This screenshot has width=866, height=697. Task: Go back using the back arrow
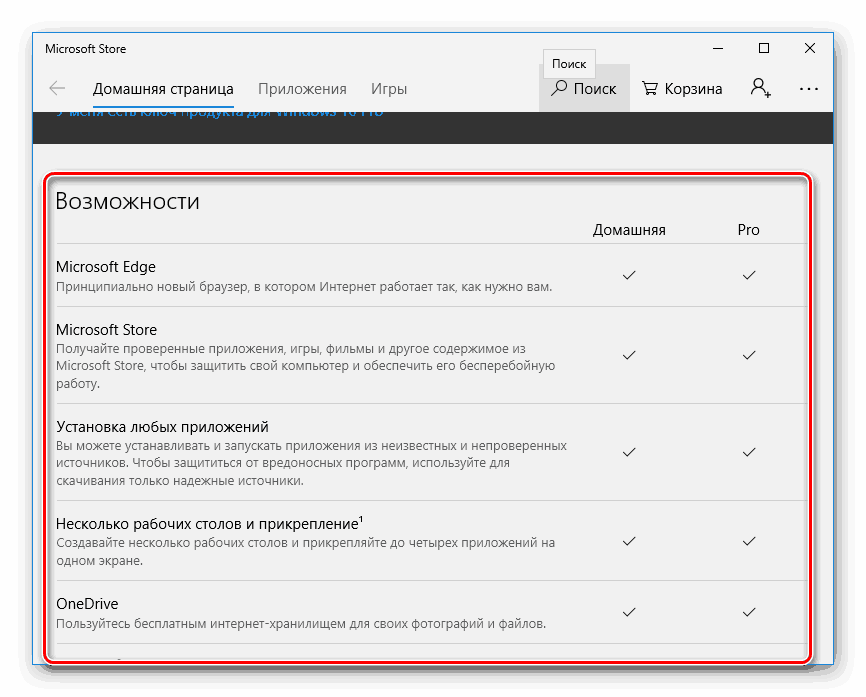57,89
